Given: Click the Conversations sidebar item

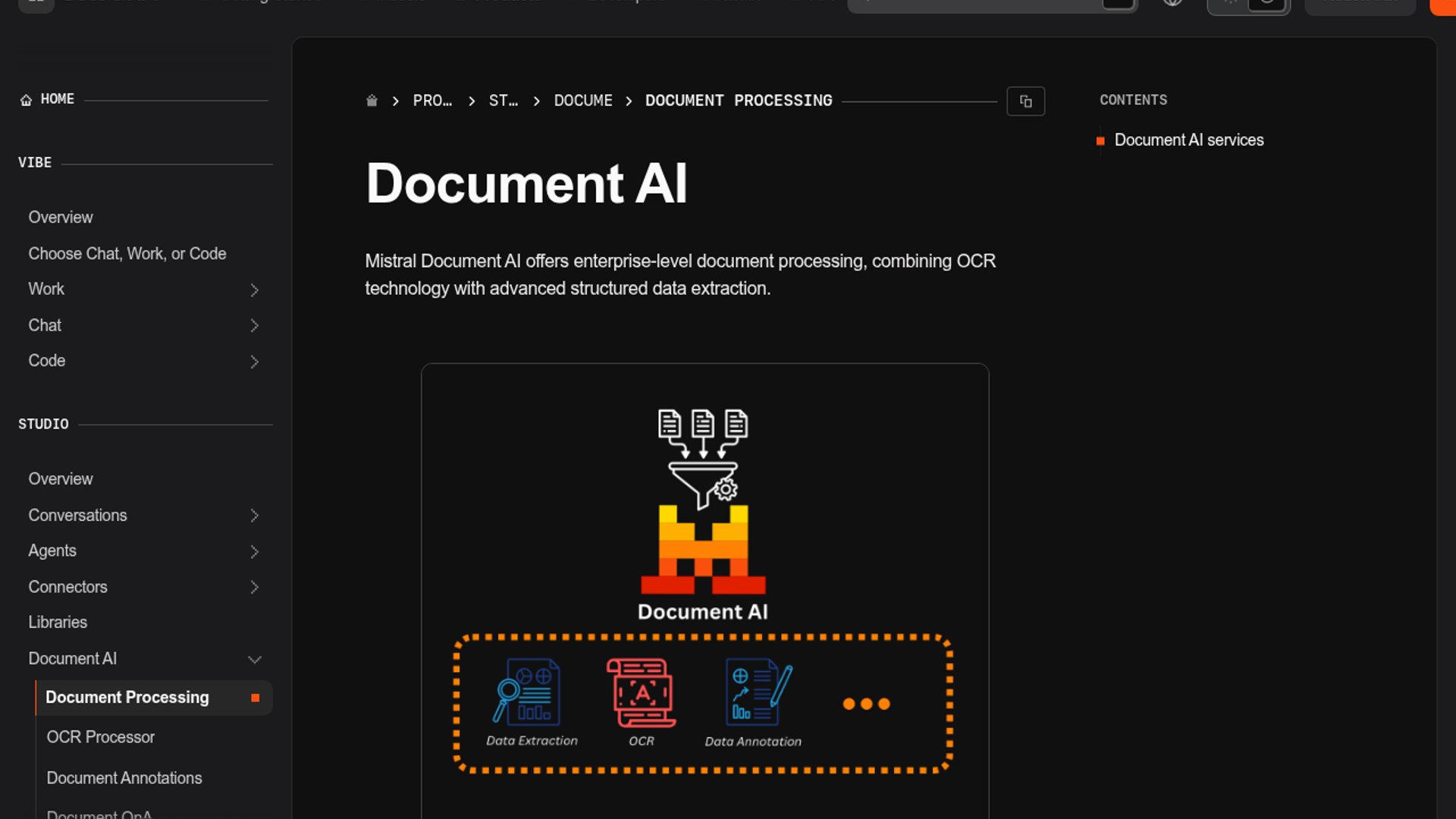Looking at the screenshot, I should pos(77,516).
